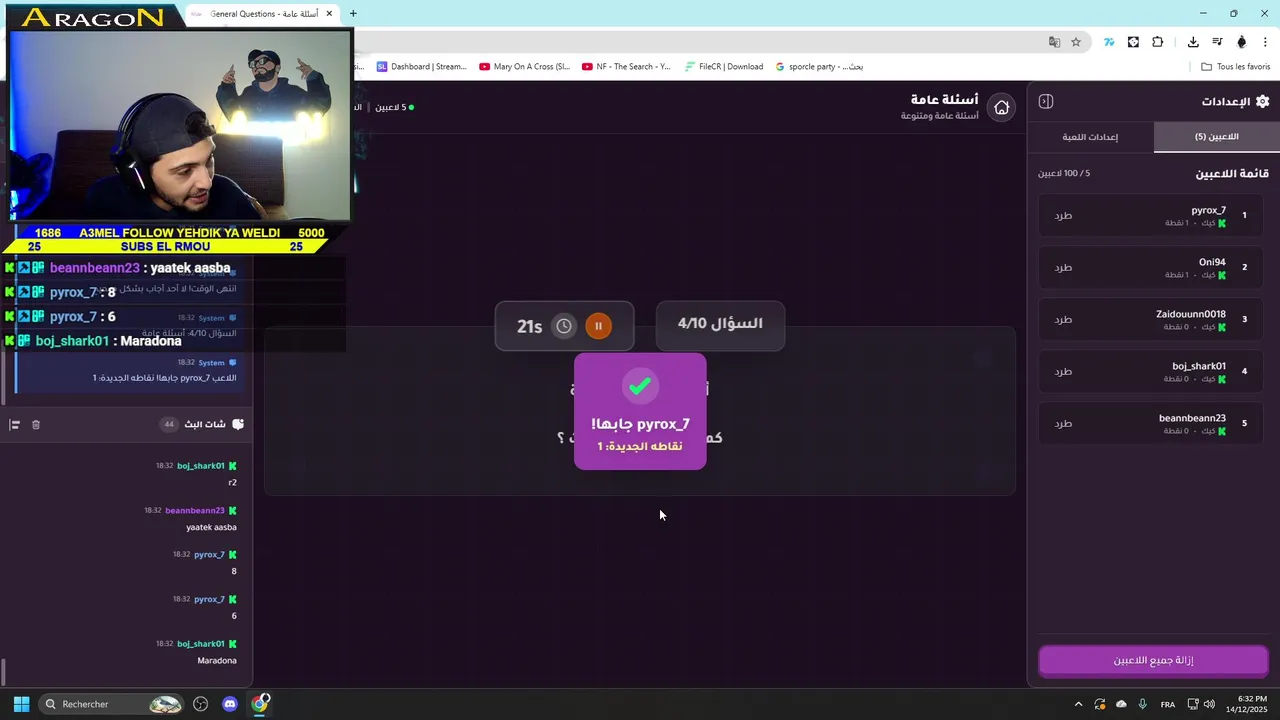Click the square extension icon after 7TV
This screenshot has width=1280, height=720.
1133,42
